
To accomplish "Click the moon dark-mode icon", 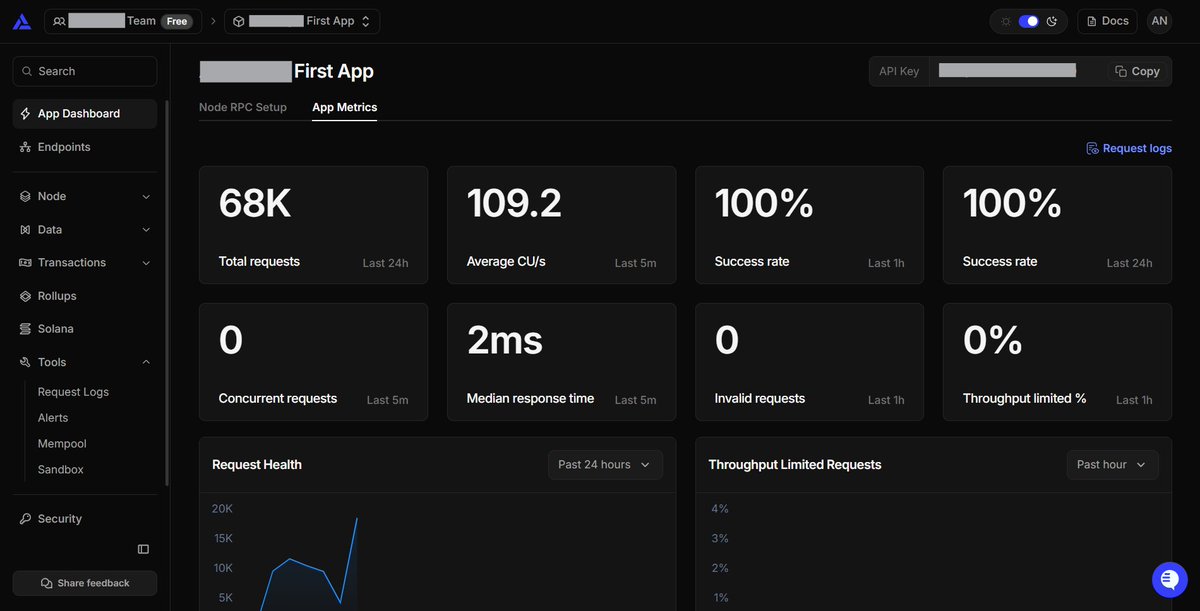I will coord(1052,21).
